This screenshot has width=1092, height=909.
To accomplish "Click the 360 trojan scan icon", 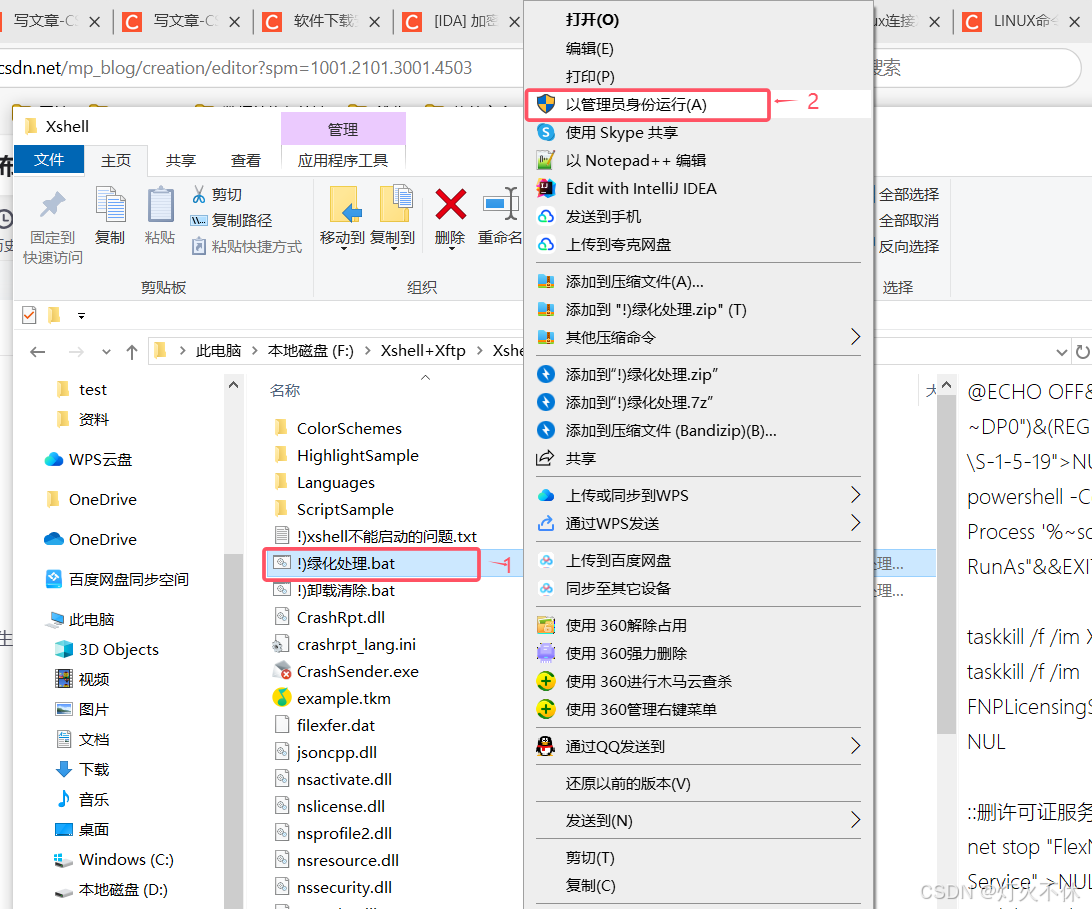I will coord(546,681).
